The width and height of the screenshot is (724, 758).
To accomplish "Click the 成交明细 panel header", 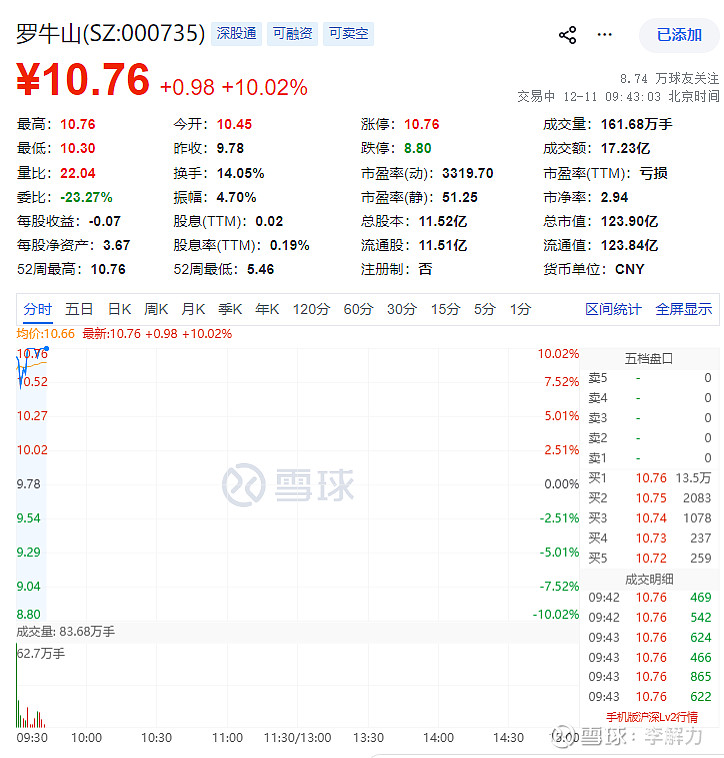I will [649, 579].
